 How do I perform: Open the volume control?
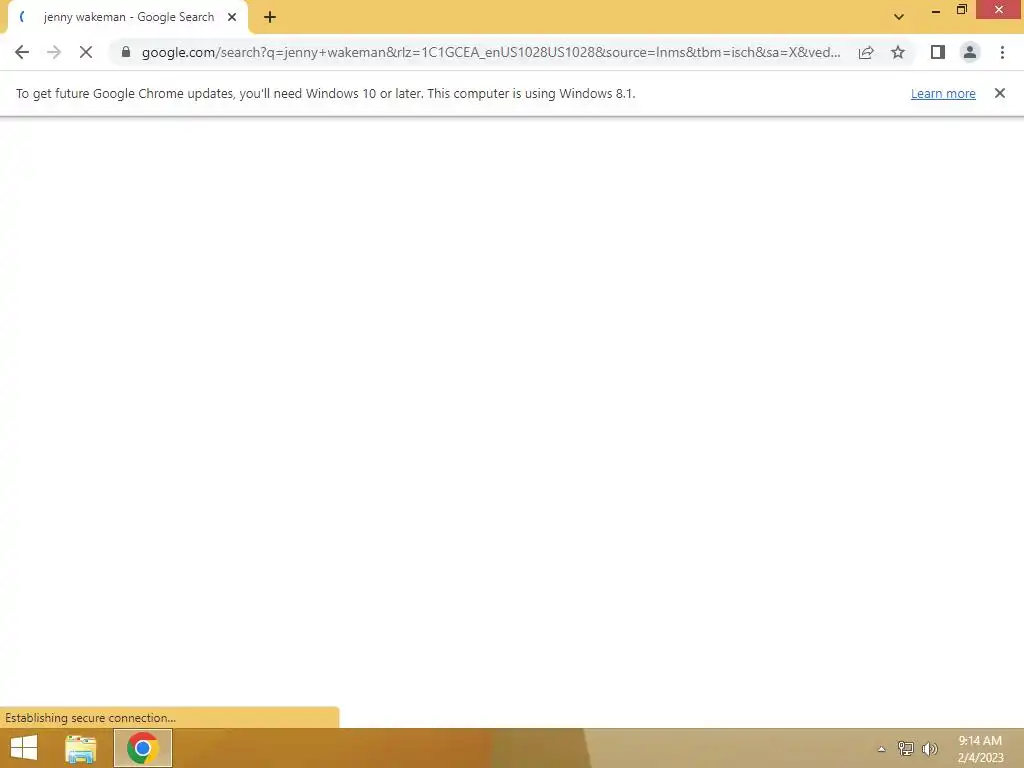(929, 749)
